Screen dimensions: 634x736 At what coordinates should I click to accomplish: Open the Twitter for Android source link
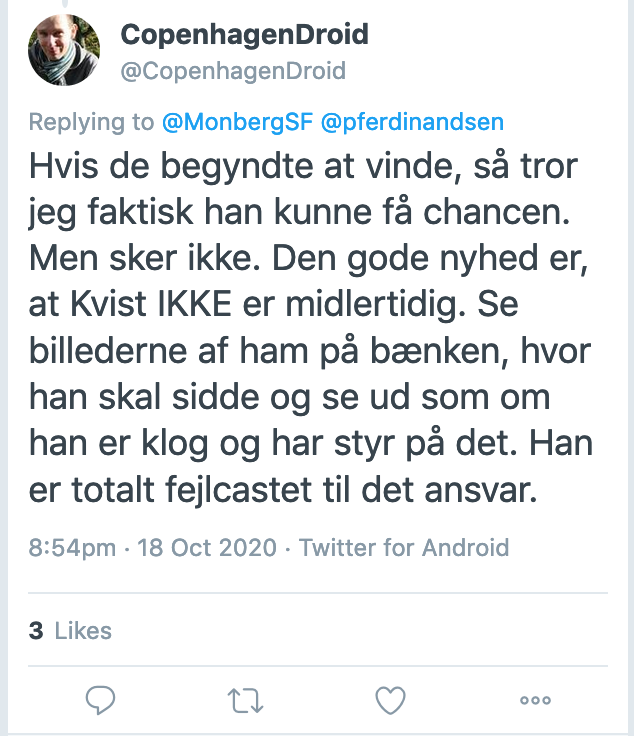pos(404,548)
